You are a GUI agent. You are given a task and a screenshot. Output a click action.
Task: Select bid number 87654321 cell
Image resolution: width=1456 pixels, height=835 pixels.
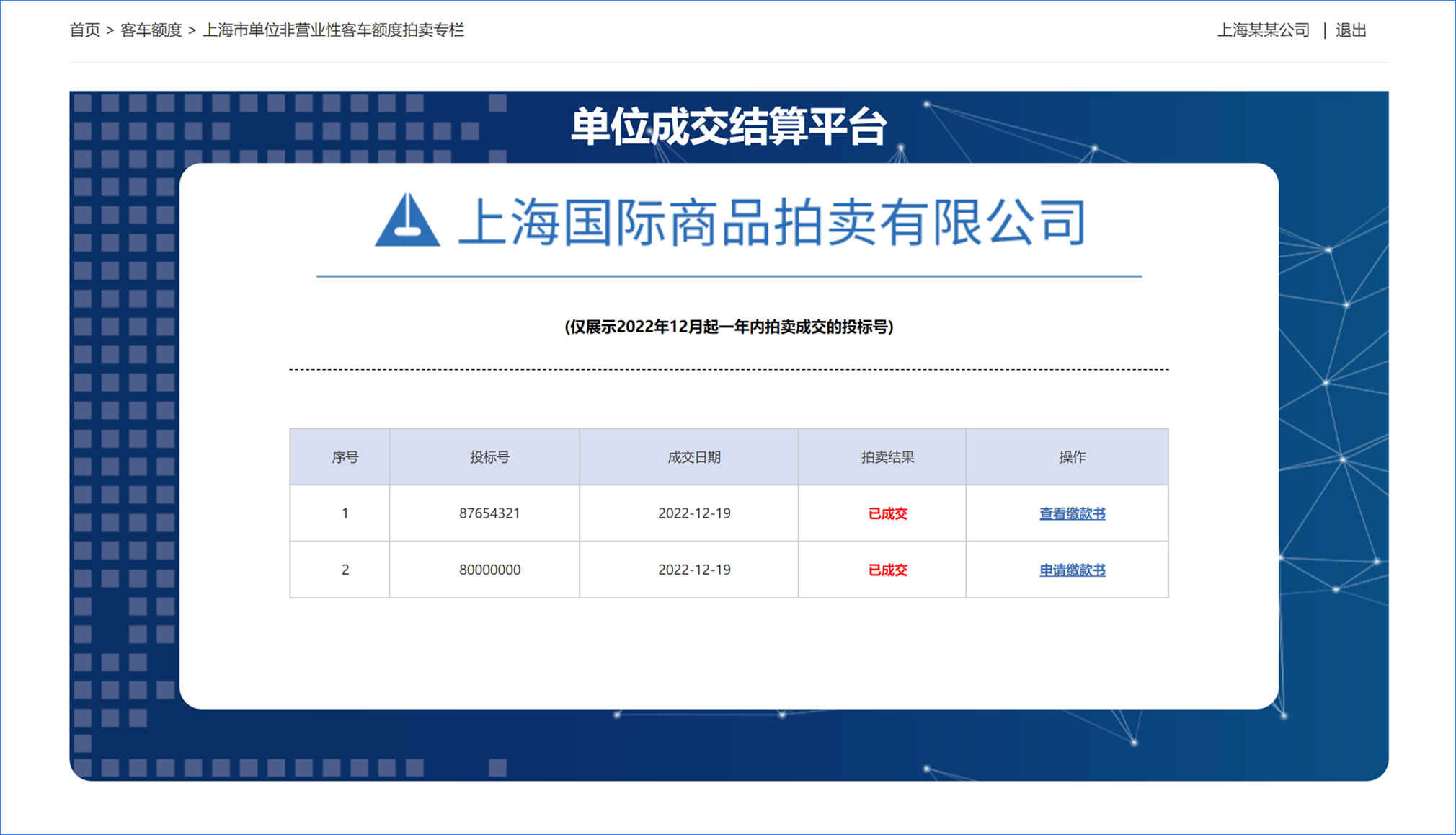point(489,513)
